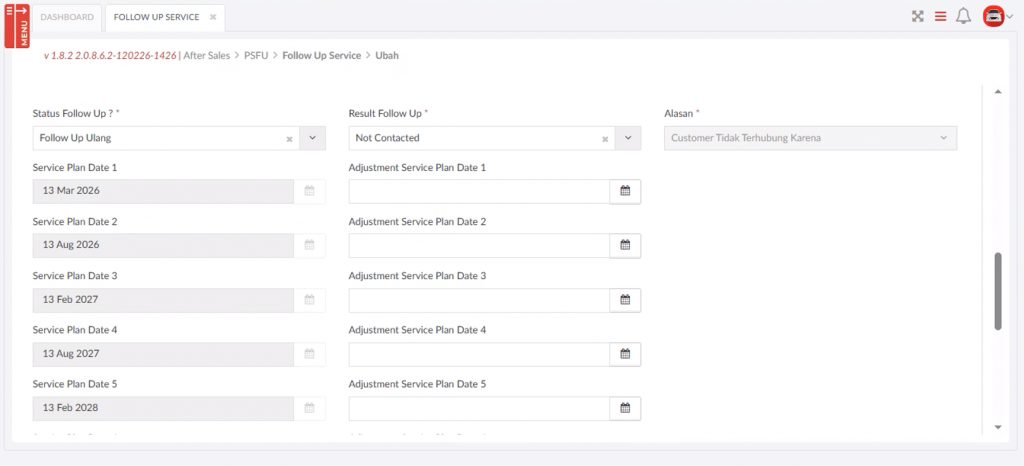1024x466 pixels.
Task: Click the fullscreen expand icon
Action: [917, 16]
